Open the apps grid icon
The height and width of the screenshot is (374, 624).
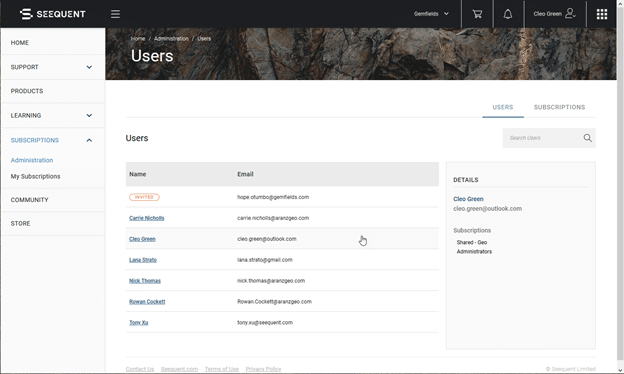pyautogui.click(x=602, y=14)
